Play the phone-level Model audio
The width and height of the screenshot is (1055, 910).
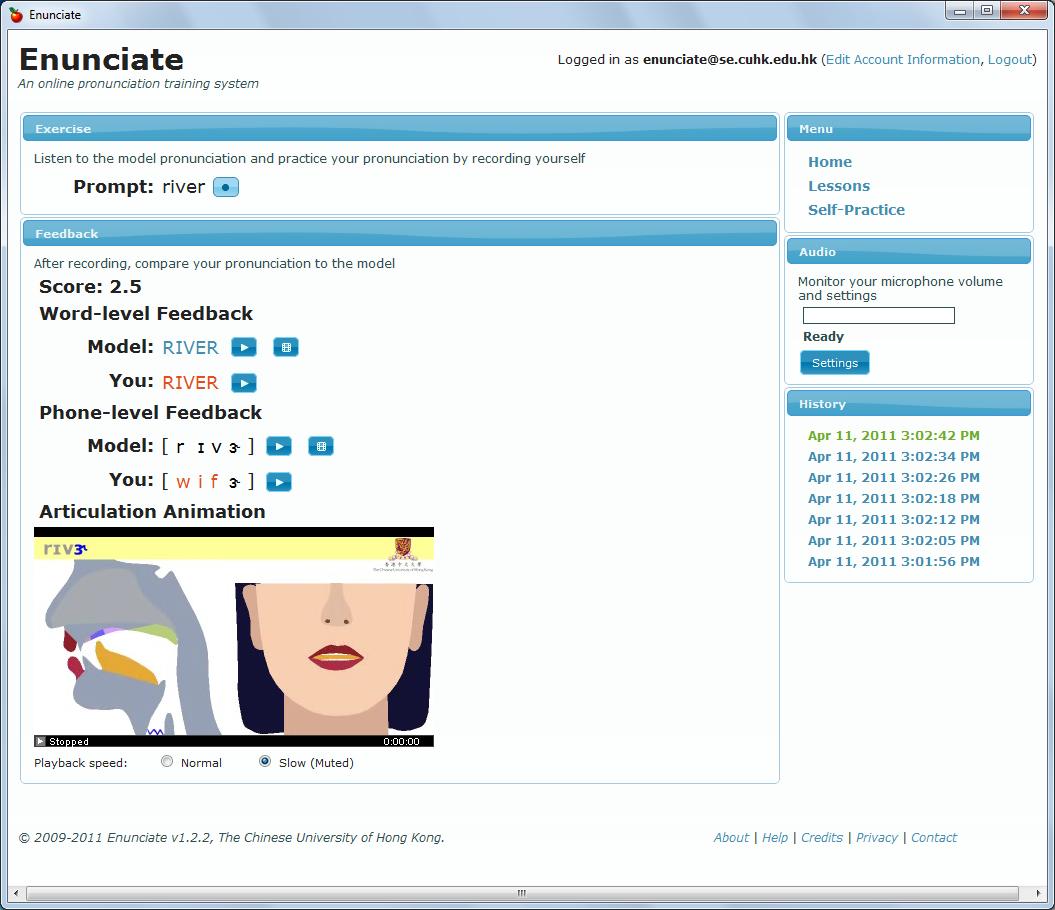tap(279, 446)
